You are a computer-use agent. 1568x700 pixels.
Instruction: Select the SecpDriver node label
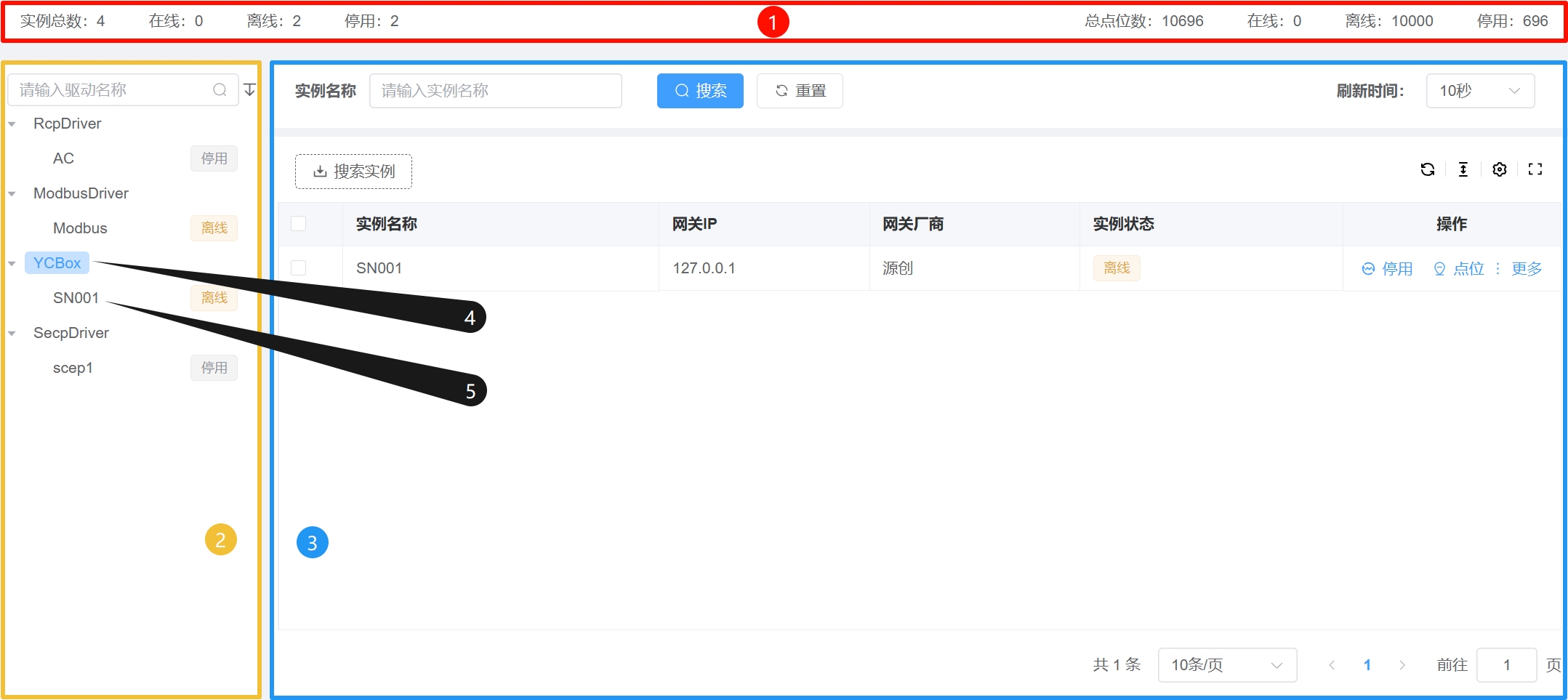pyautogui.click(x=71, y=333)
